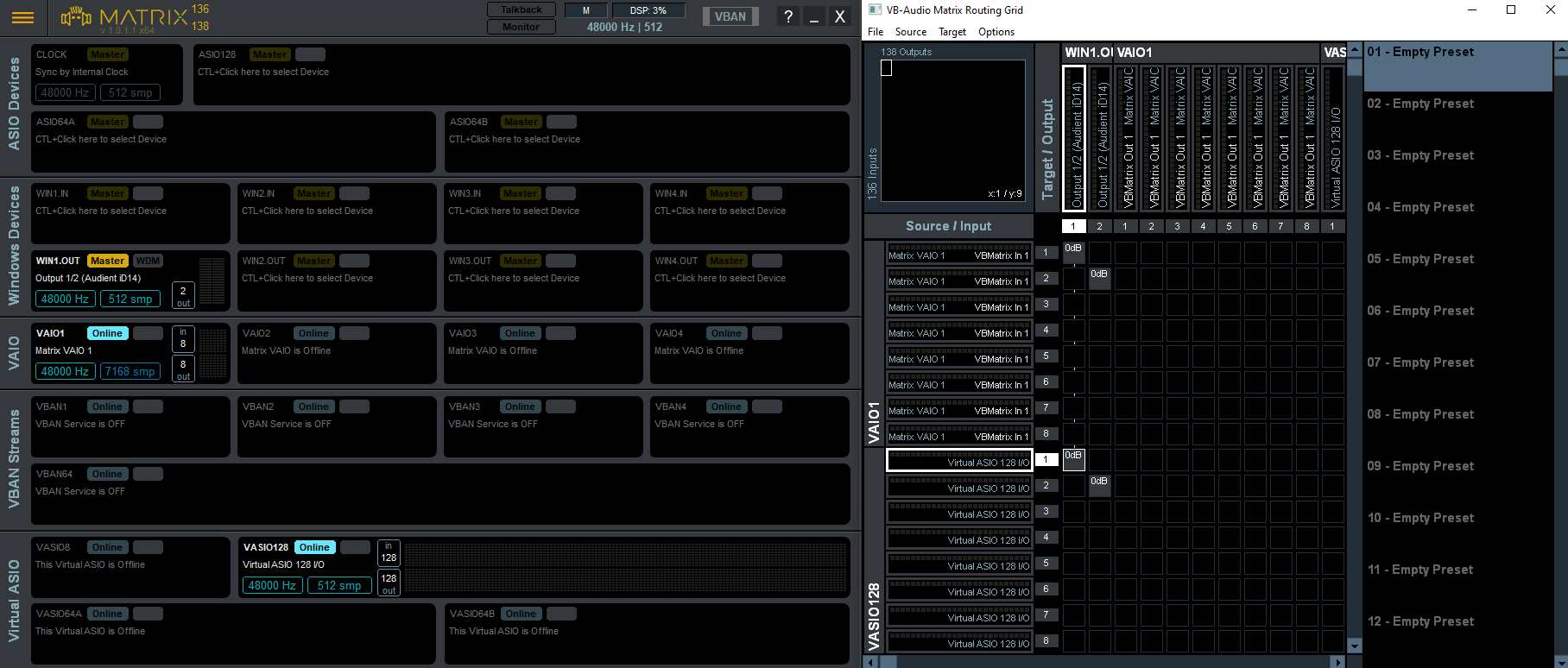Open the Source menu in Routing Grid
Viewport: 1568px width, 668px height.
tap(911, 32)
